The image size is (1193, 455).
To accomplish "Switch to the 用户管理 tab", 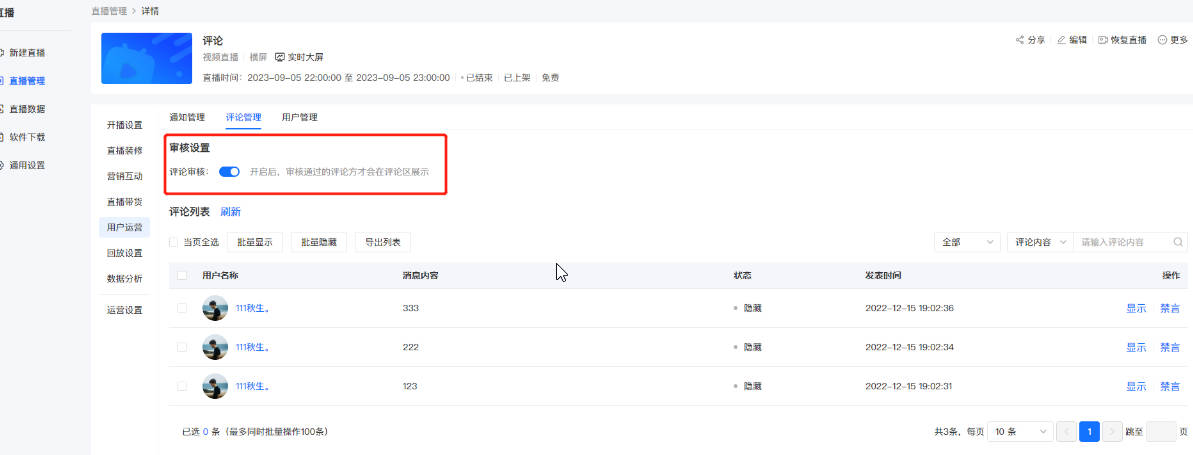I will (300, 117).
